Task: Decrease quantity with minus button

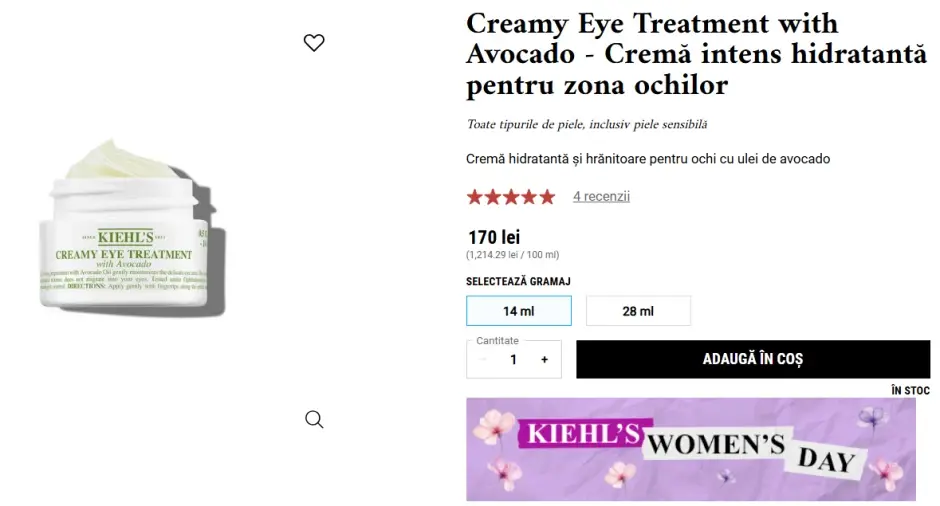Action: coord(484,360)
